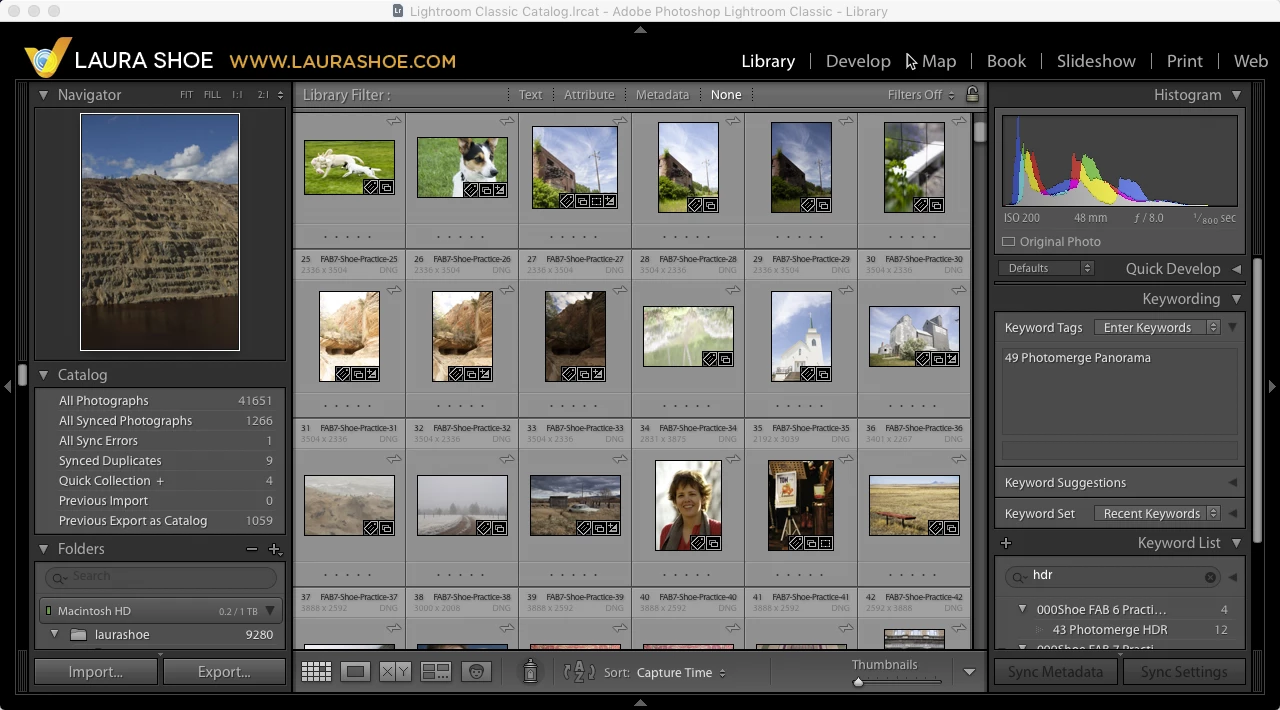
Task: Open the Book module
Action: pos(1006,61)
